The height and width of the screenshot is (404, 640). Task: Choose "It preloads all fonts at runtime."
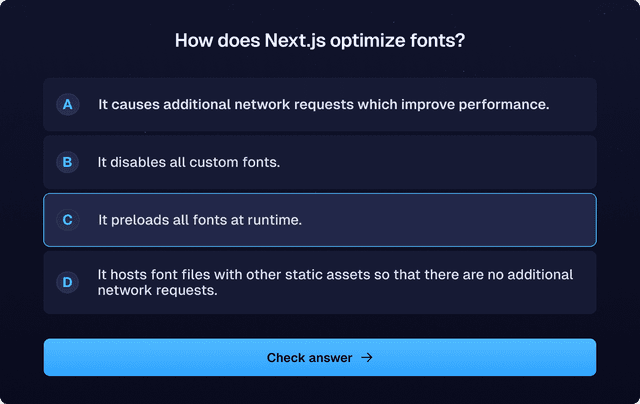point(320,220)
